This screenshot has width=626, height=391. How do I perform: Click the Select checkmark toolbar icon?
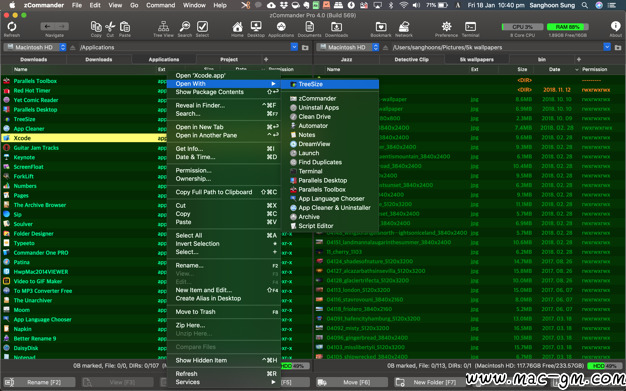pos(202,27)
